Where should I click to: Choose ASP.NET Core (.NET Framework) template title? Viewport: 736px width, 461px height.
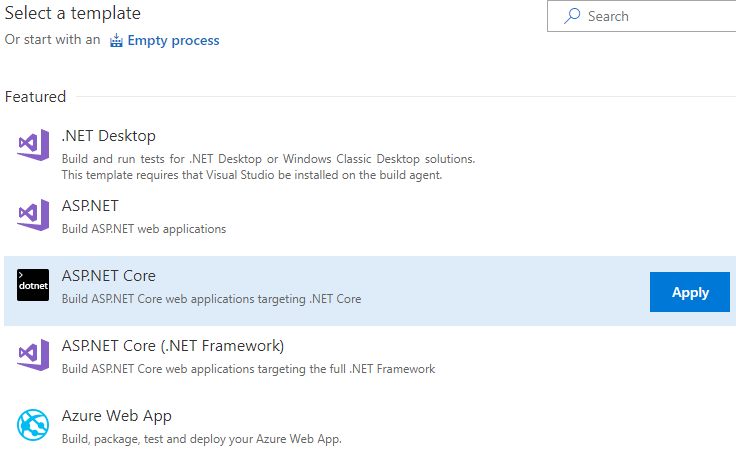tap(172, 346)
